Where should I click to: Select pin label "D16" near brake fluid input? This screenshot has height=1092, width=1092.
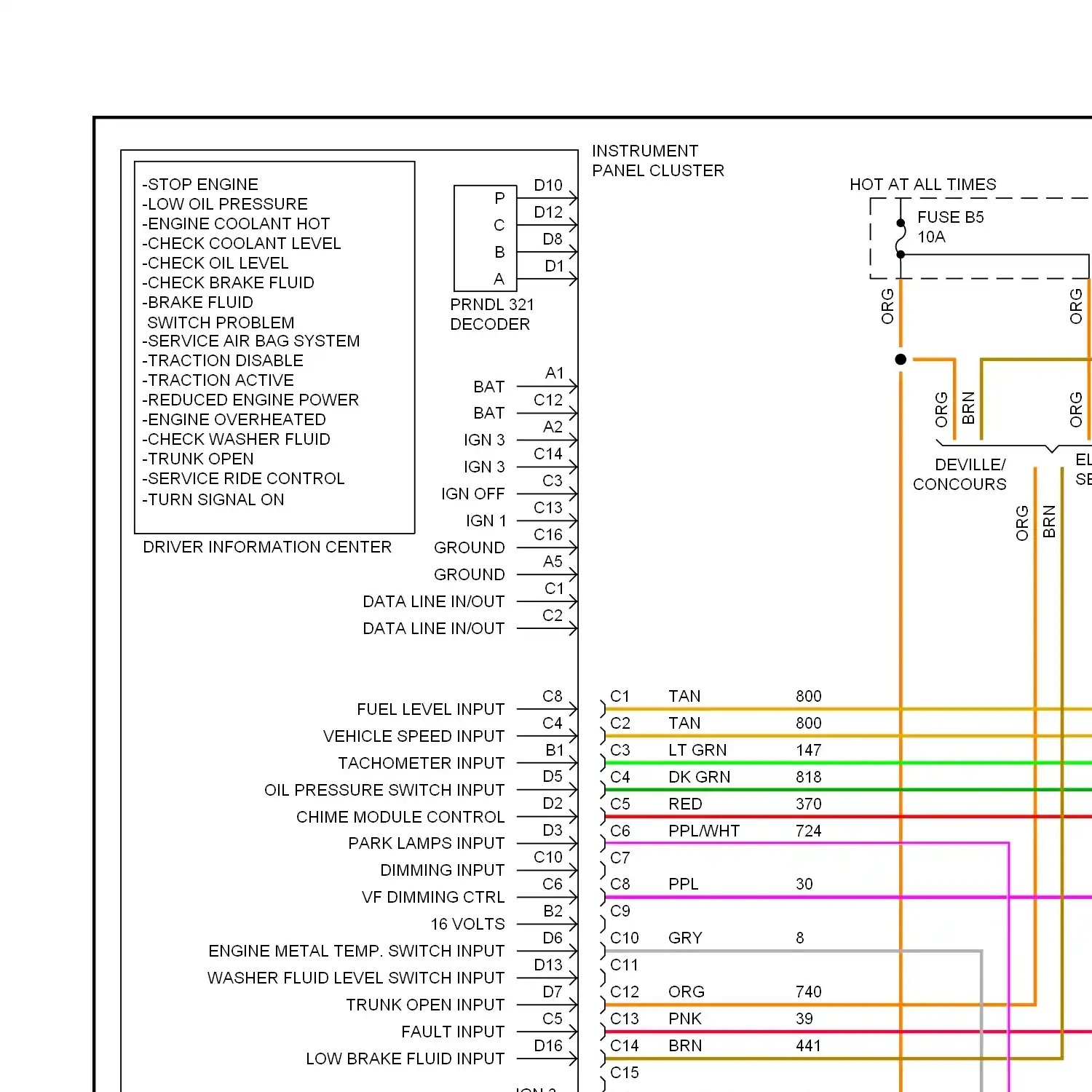548,1046
